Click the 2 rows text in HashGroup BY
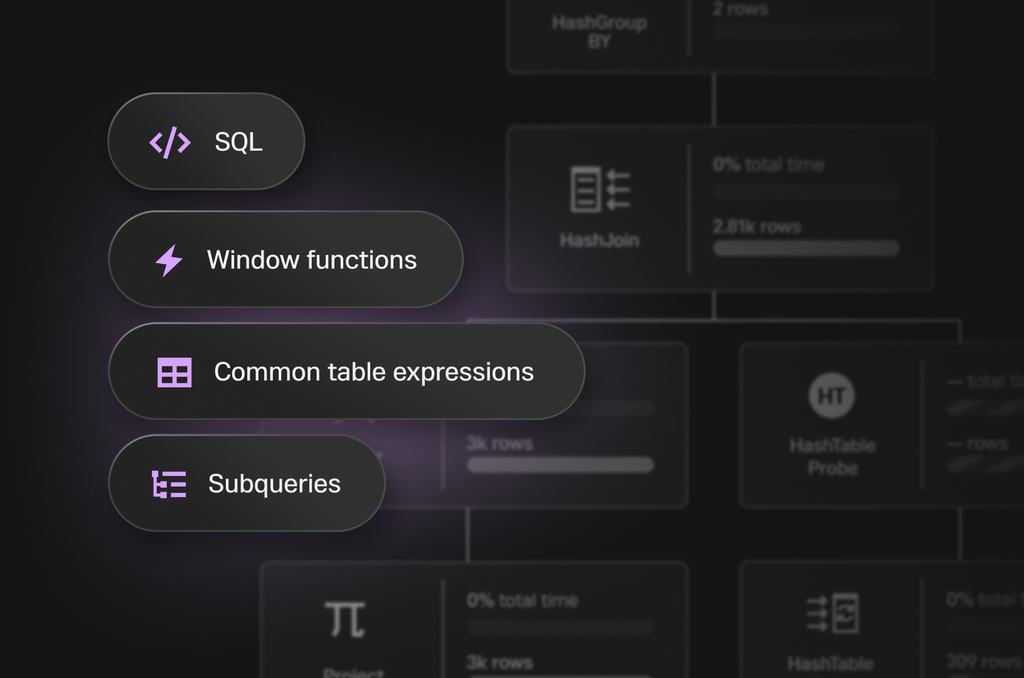1024x678 pixels. tap(740, 10)
